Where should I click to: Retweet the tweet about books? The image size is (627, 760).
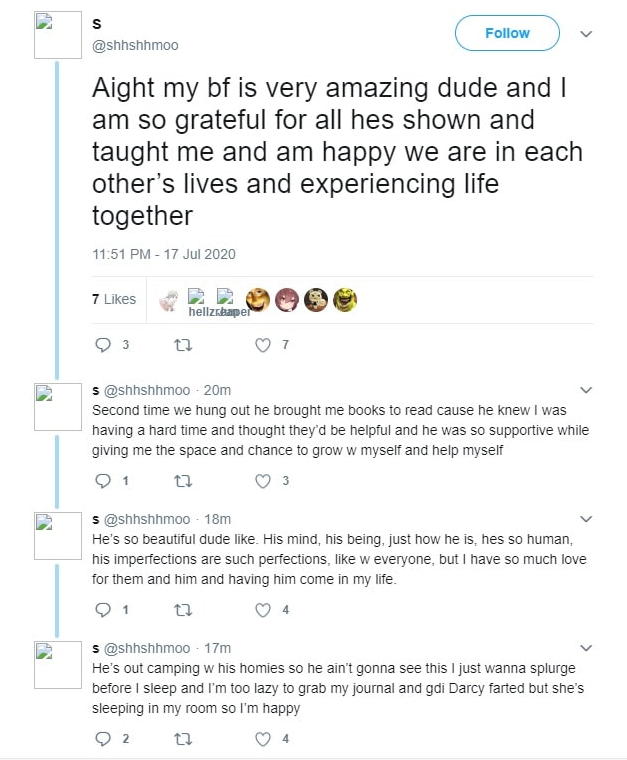(182, 481)
